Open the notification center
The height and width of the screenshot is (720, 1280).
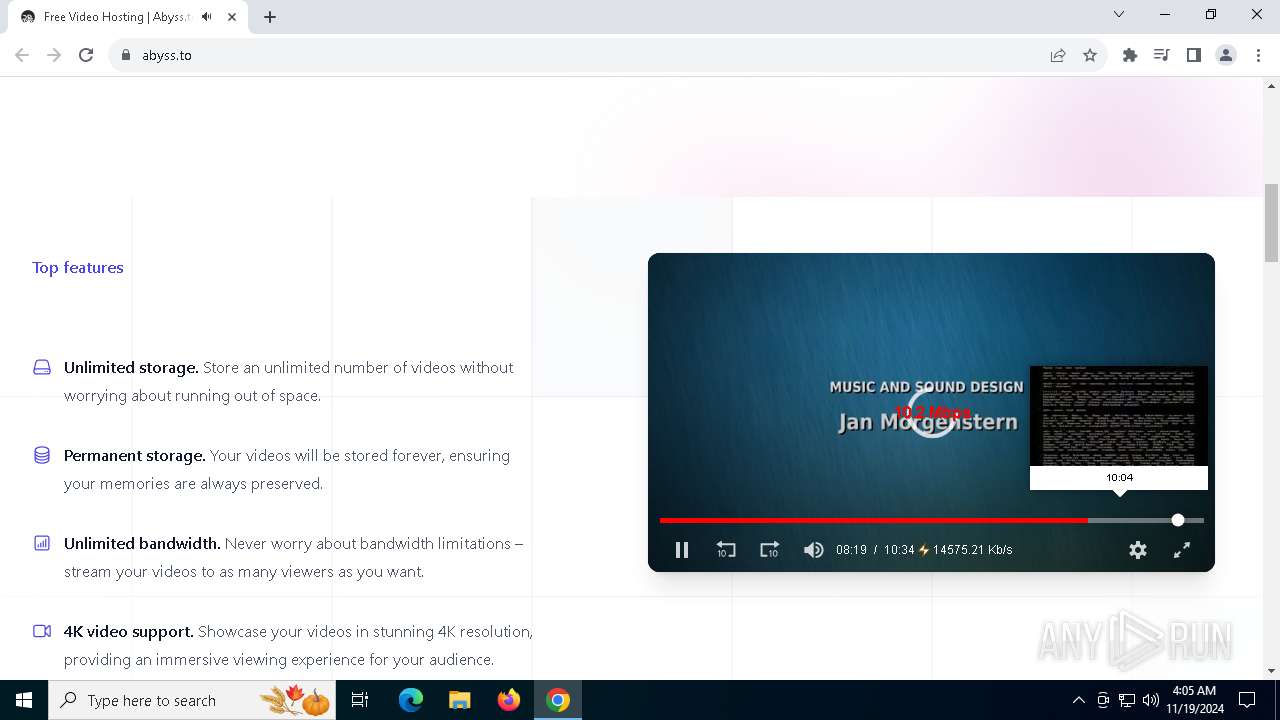tap(1247, 700)
